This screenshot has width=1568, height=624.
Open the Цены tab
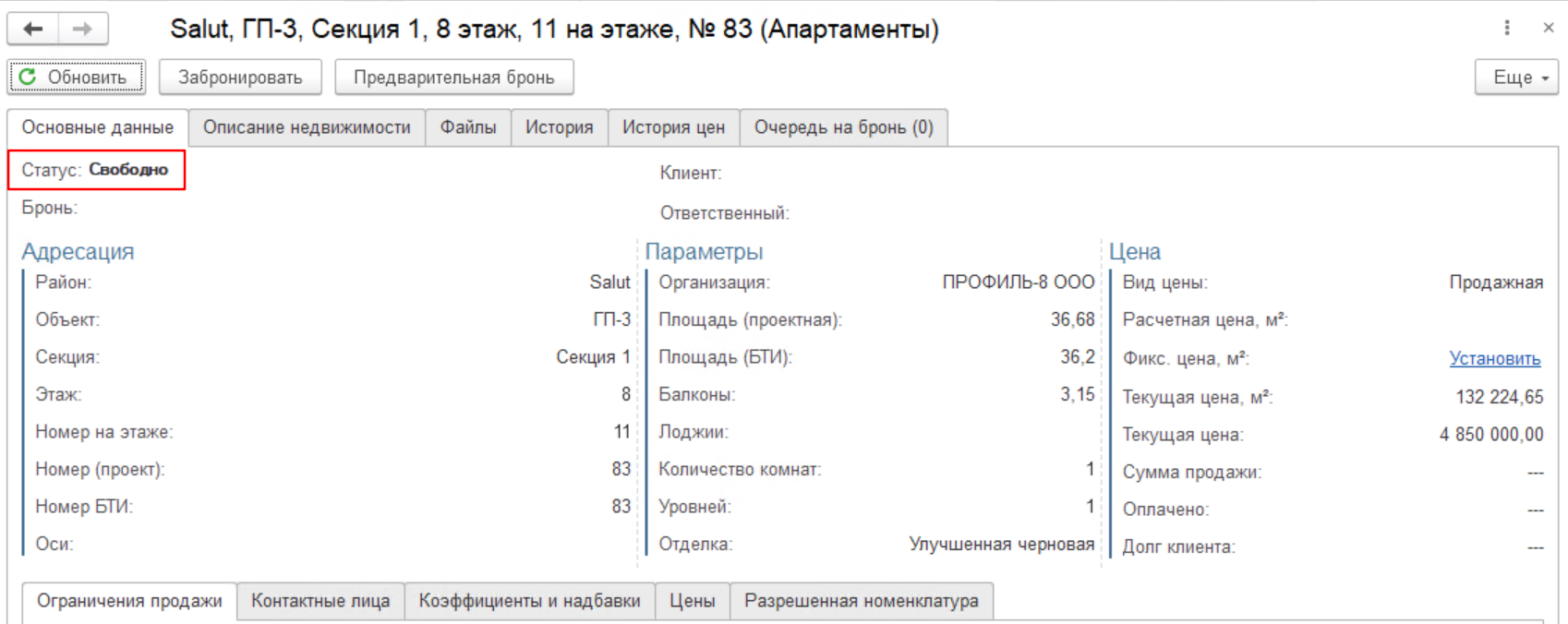(x=692, y=601)
